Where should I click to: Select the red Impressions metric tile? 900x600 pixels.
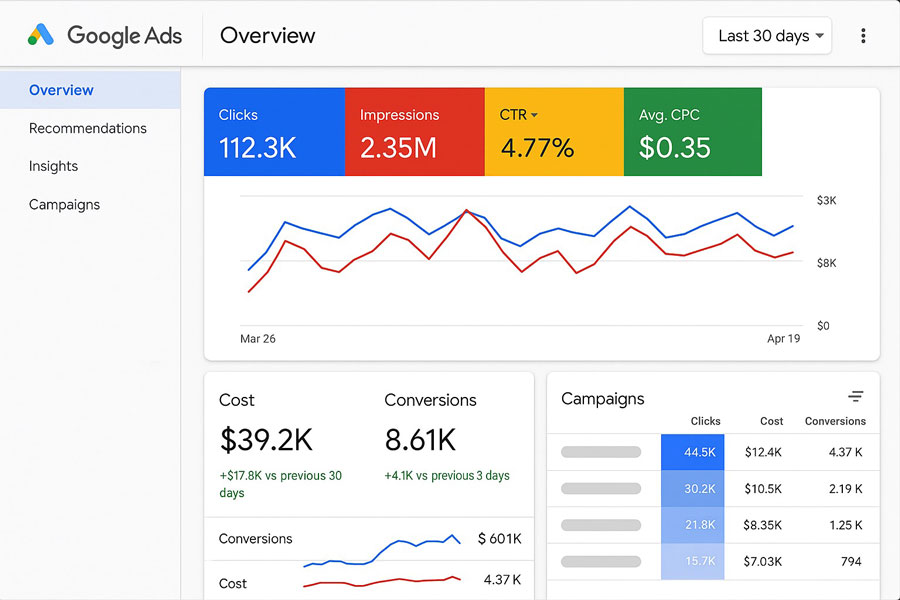coord(414,132)
